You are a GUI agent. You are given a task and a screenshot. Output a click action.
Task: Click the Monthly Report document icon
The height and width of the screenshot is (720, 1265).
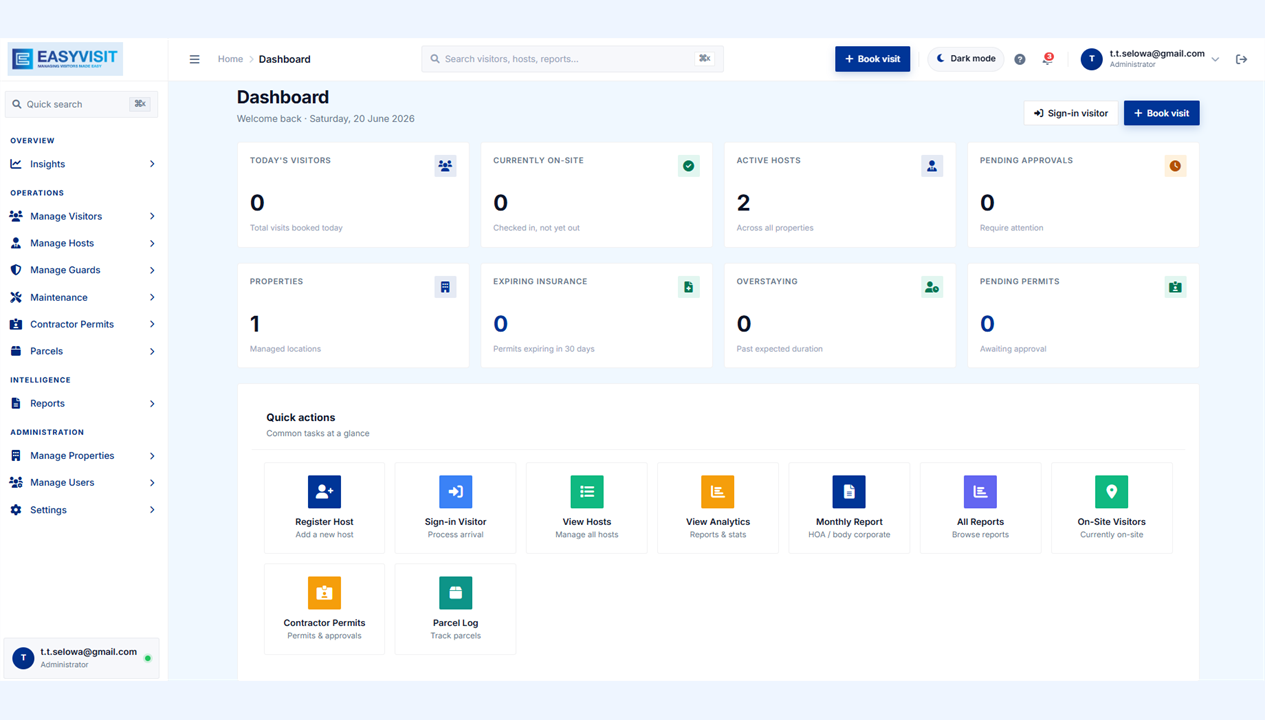[x=849, y=492]
